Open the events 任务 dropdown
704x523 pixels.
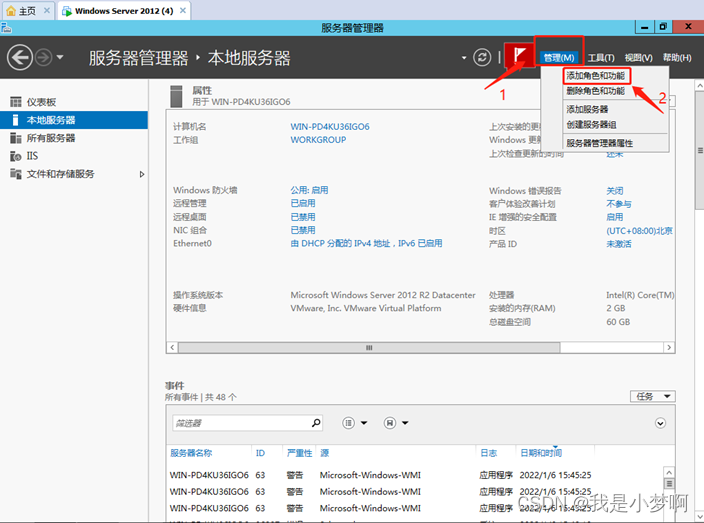(x=652, y=396)
